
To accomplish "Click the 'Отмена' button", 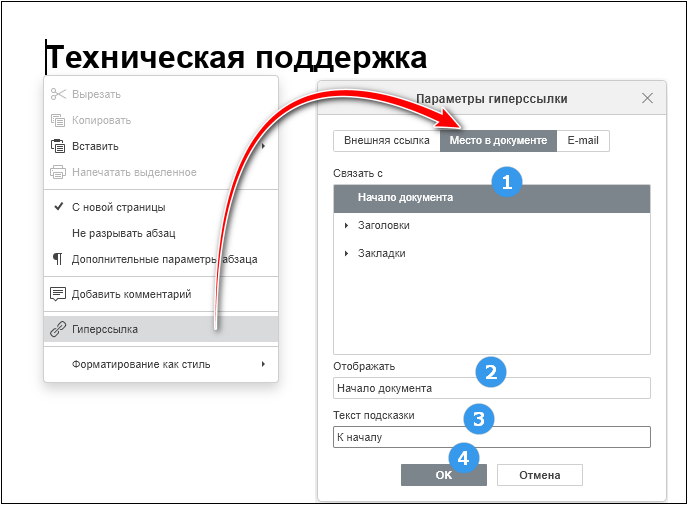I will (x=540, y=475).
